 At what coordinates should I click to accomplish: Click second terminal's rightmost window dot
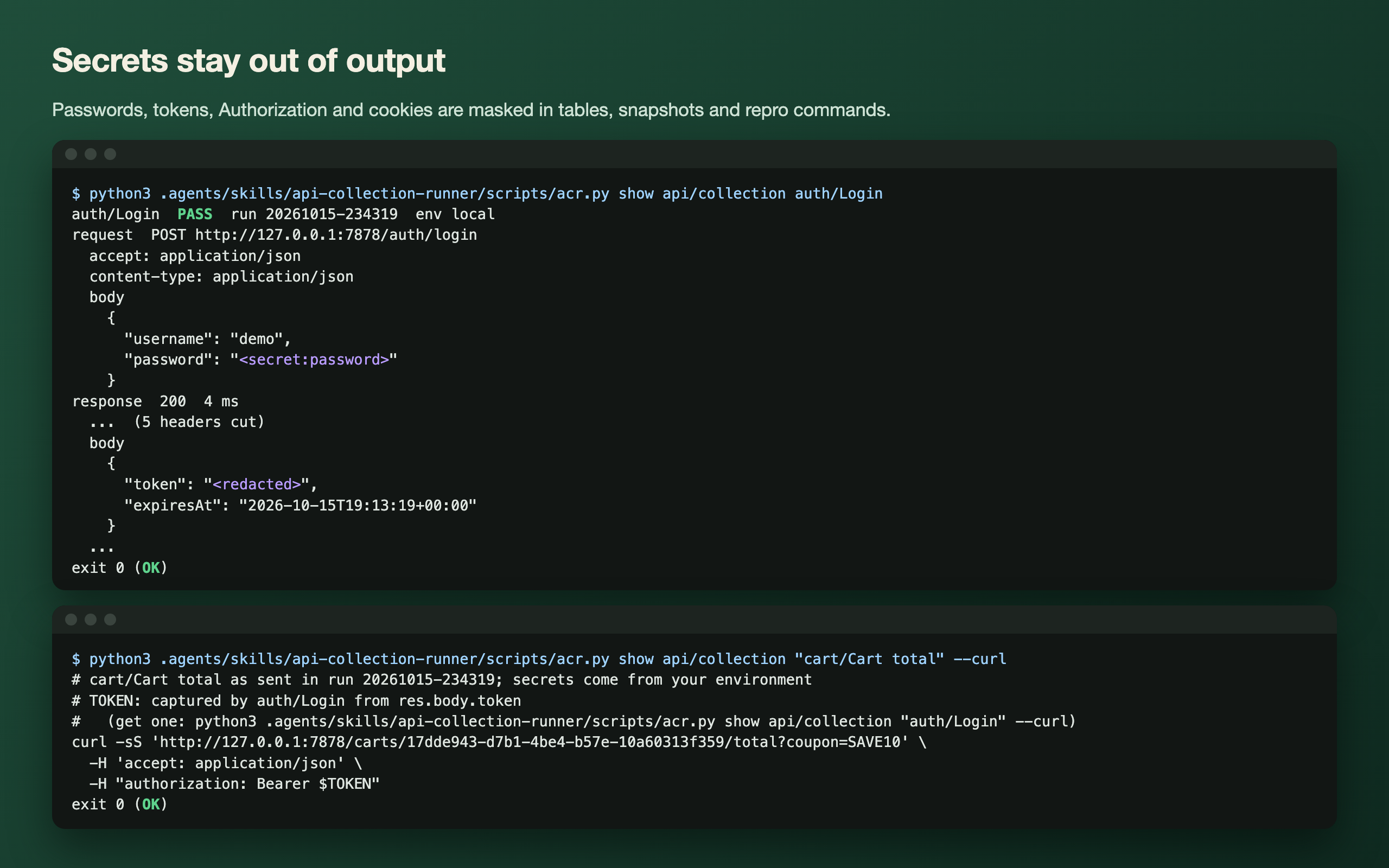point(110,620)
